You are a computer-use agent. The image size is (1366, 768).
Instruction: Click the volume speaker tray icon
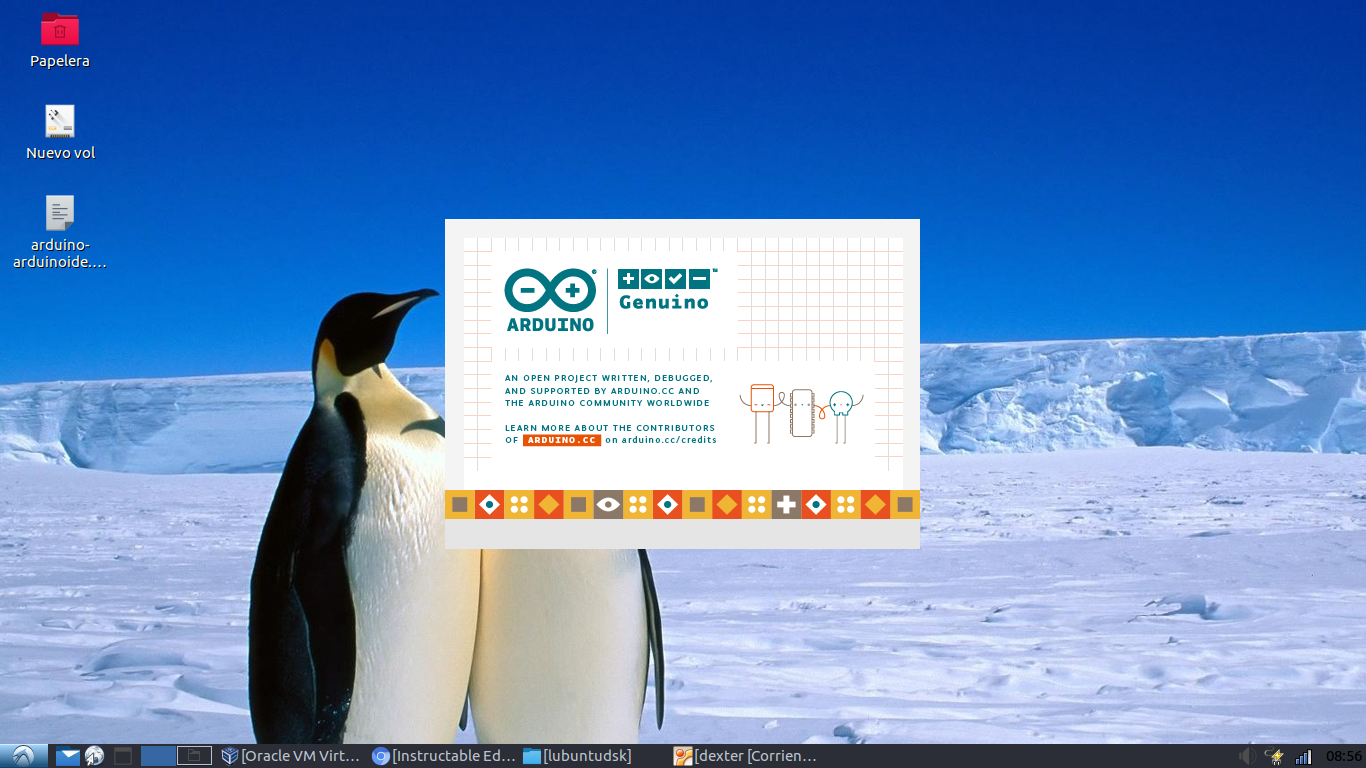click(1247, 756)
